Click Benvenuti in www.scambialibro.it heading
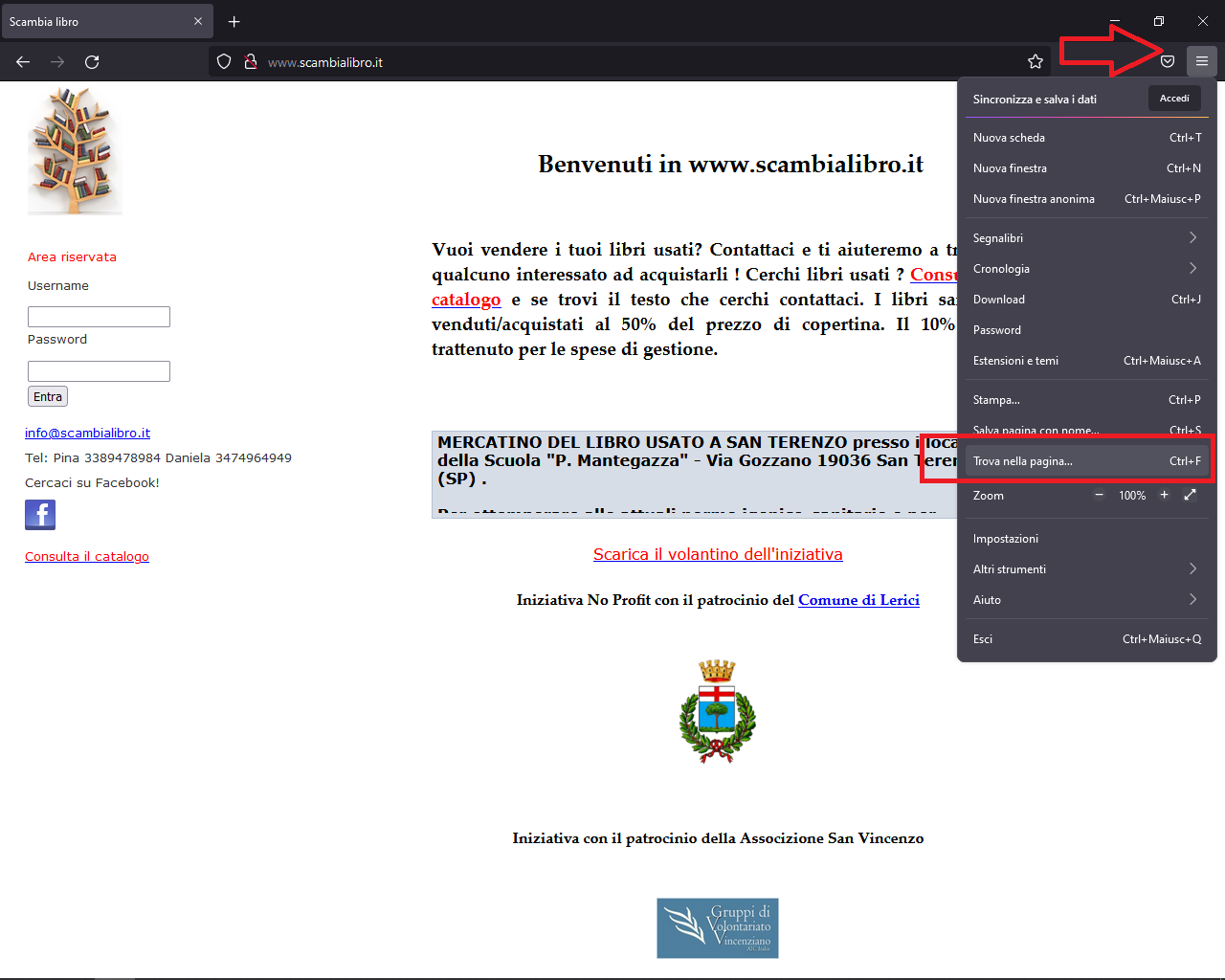1225x980 pixels. pos(730,164)
